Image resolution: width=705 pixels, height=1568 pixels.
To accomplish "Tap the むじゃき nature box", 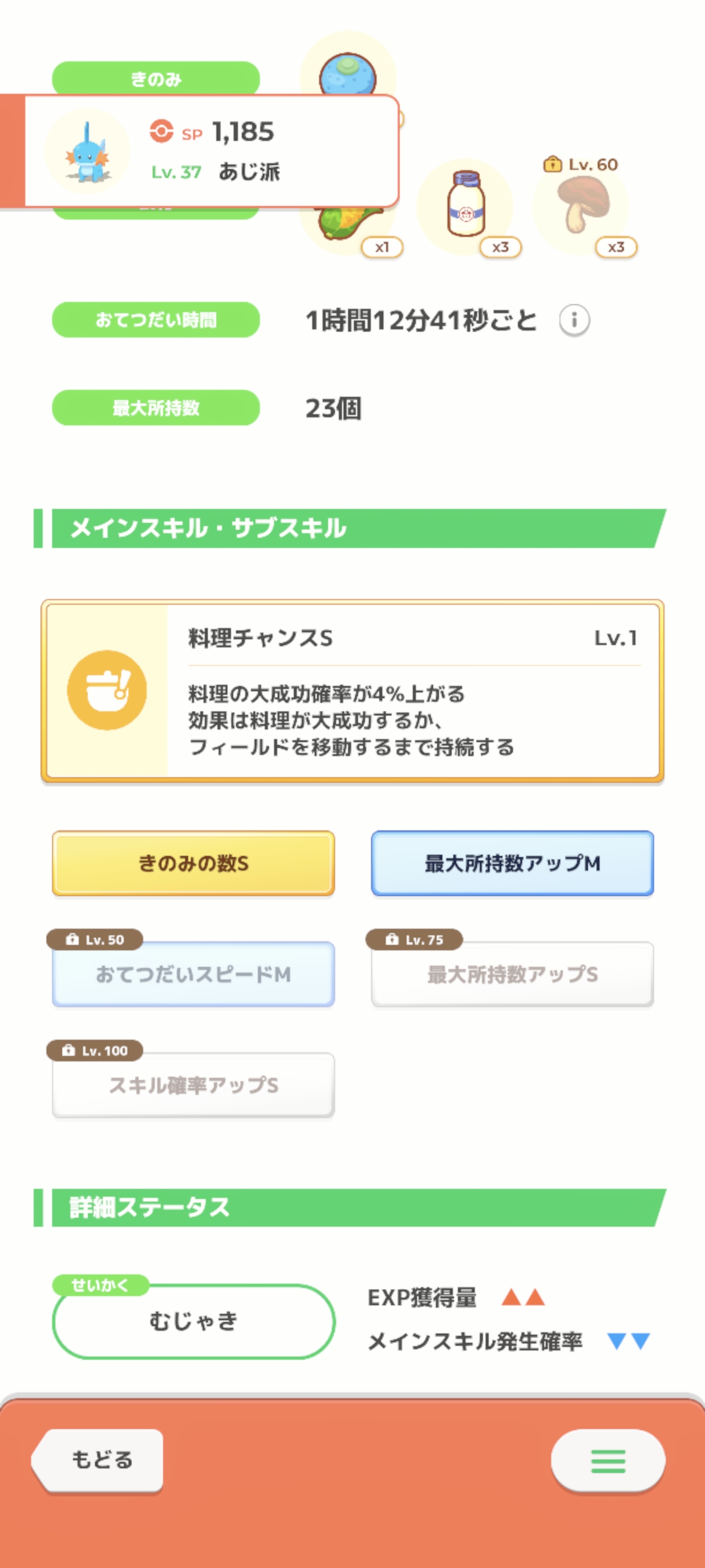I will tap(194, 1322).
